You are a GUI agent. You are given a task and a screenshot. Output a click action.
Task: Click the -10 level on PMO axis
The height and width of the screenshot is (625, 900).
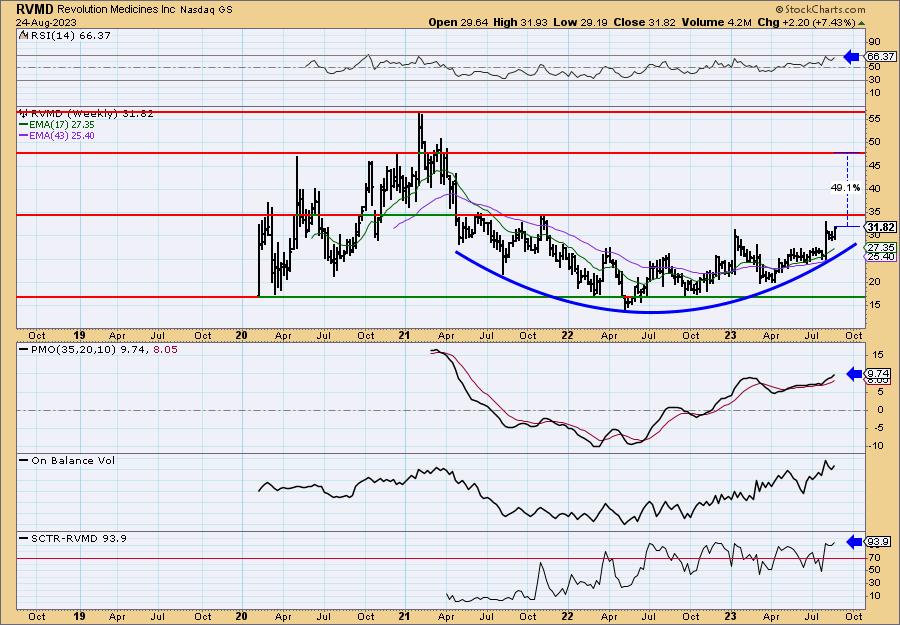point(875,445)
